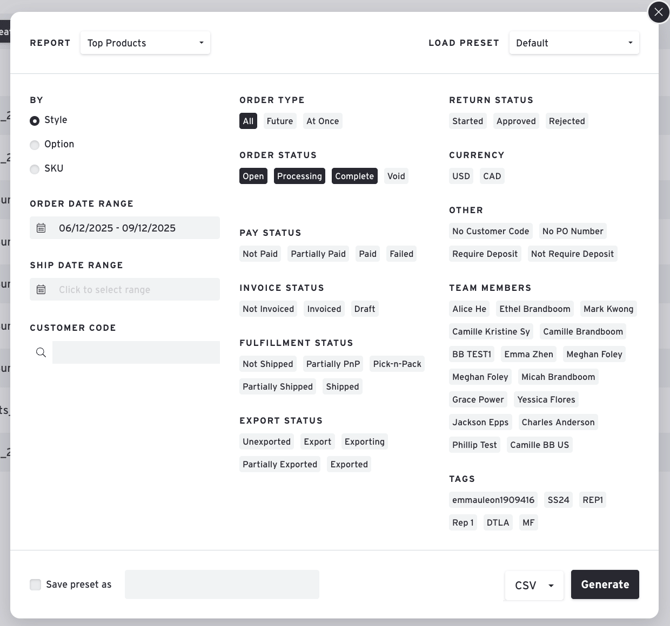Click the order date range calendar icon
The image size is (670, 626).
tap(41, 228)
